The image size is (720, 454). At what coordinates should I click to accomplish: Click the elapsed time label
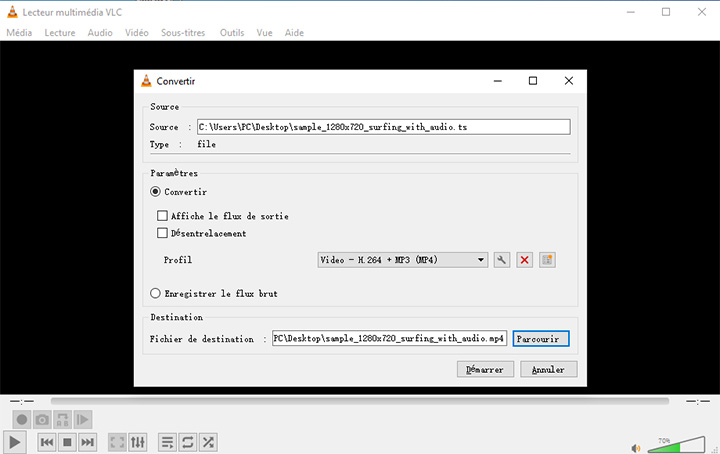[22, 402]
